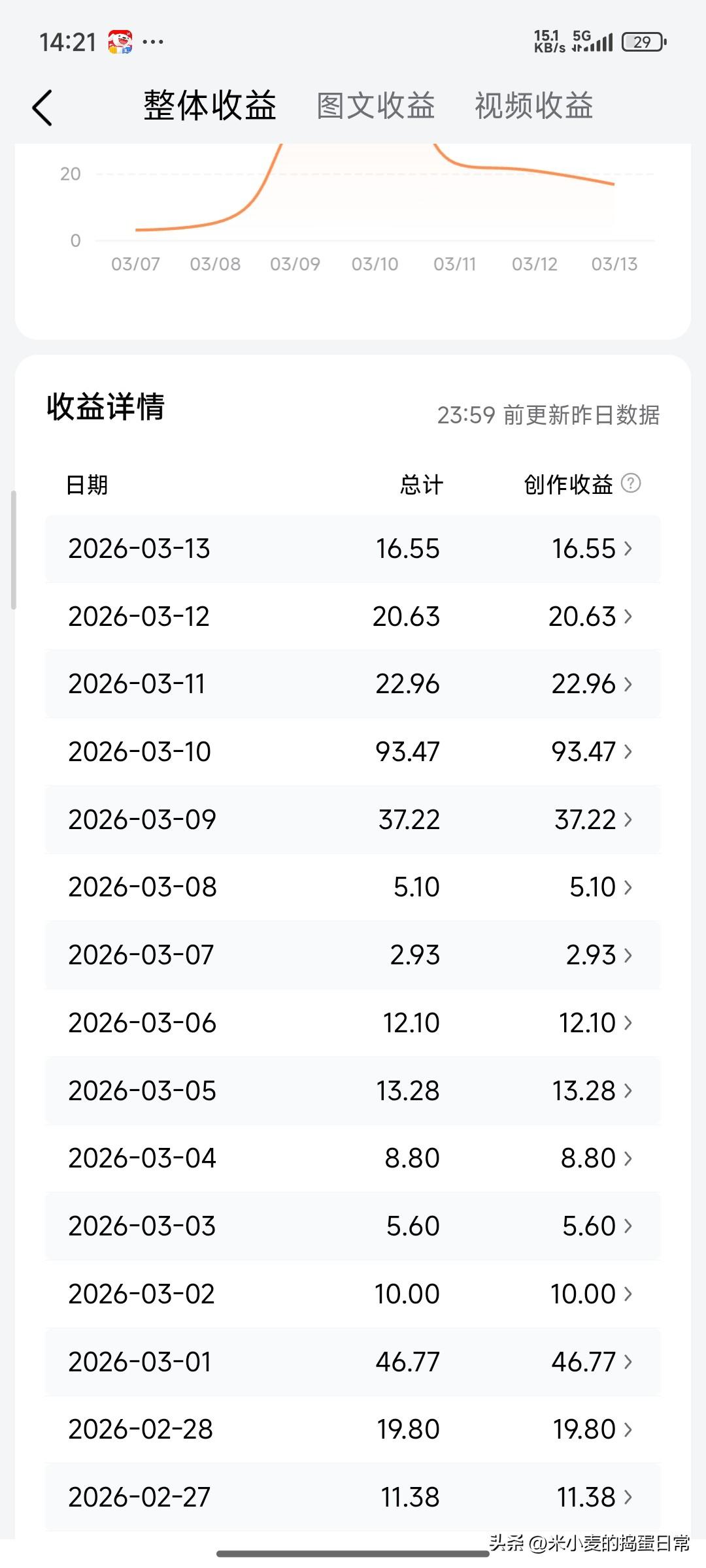Click the vertical scrollbar on left edge
The width and height of the screenshot is (706, 1568).
[14, 550]
